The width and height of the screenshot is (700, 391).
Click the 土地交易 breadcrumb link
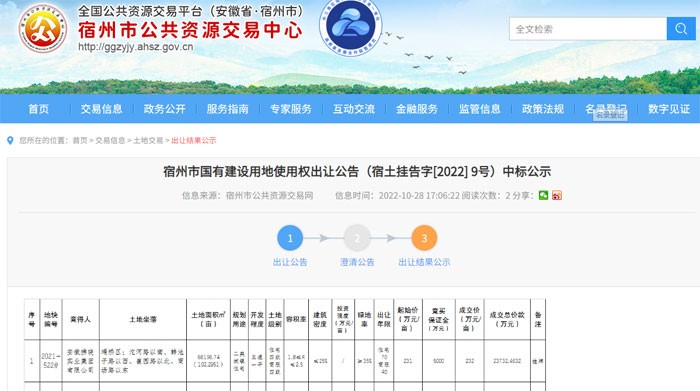click(148, 141)
